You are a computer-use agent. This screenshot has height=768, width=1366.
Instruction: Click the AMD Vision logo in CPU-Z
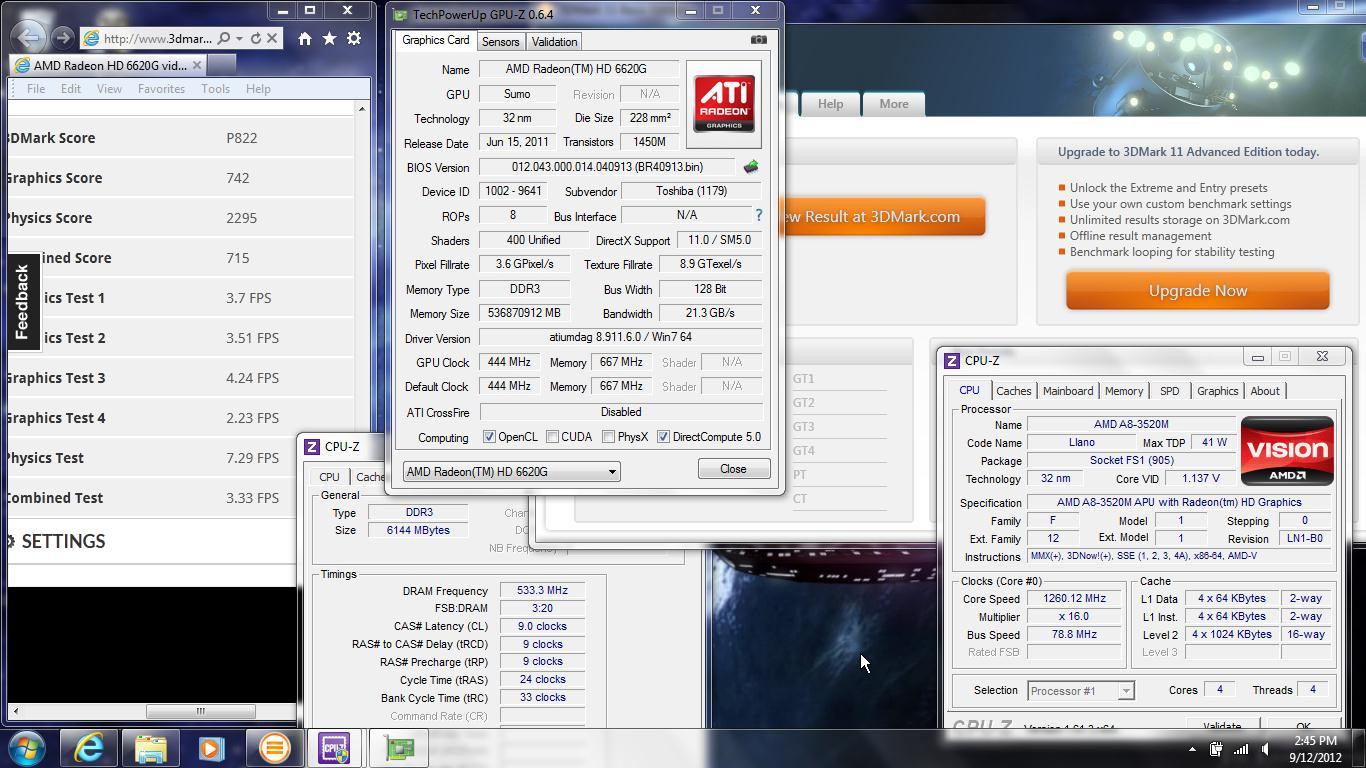tap(1286, 451)
